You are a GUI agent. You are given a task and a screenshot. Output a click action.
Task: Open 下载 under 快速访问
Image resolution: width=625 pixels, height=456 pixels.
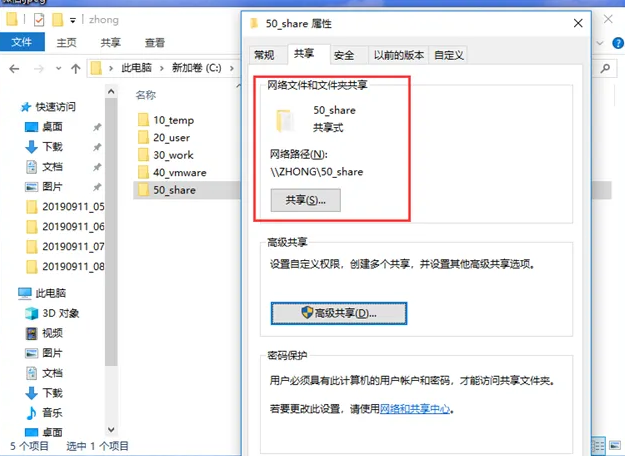52,147
